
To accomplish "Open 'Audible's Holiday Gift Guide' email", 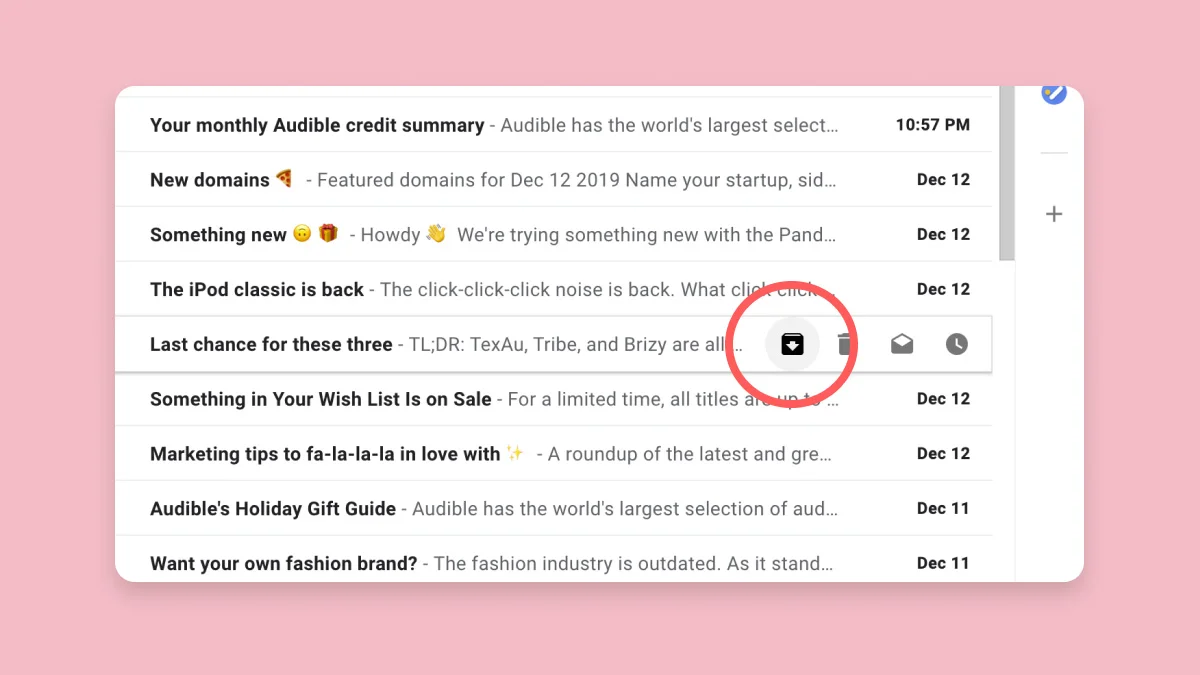I will coord(273,509).
